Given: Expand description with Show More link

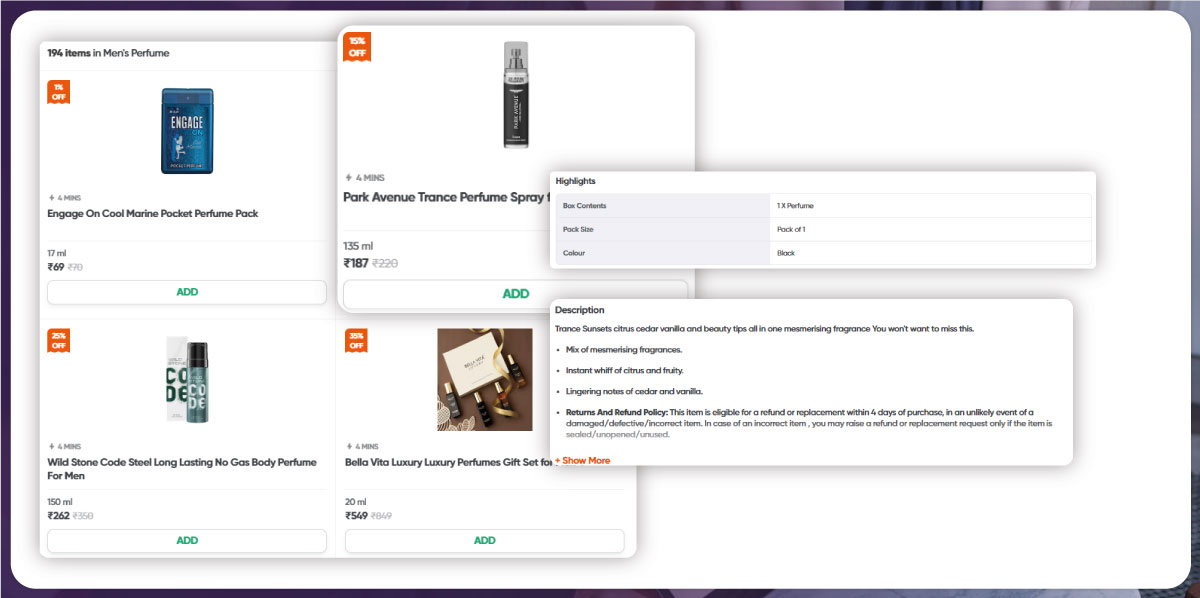Looking at the screenshot, I should tap(583, 461).
